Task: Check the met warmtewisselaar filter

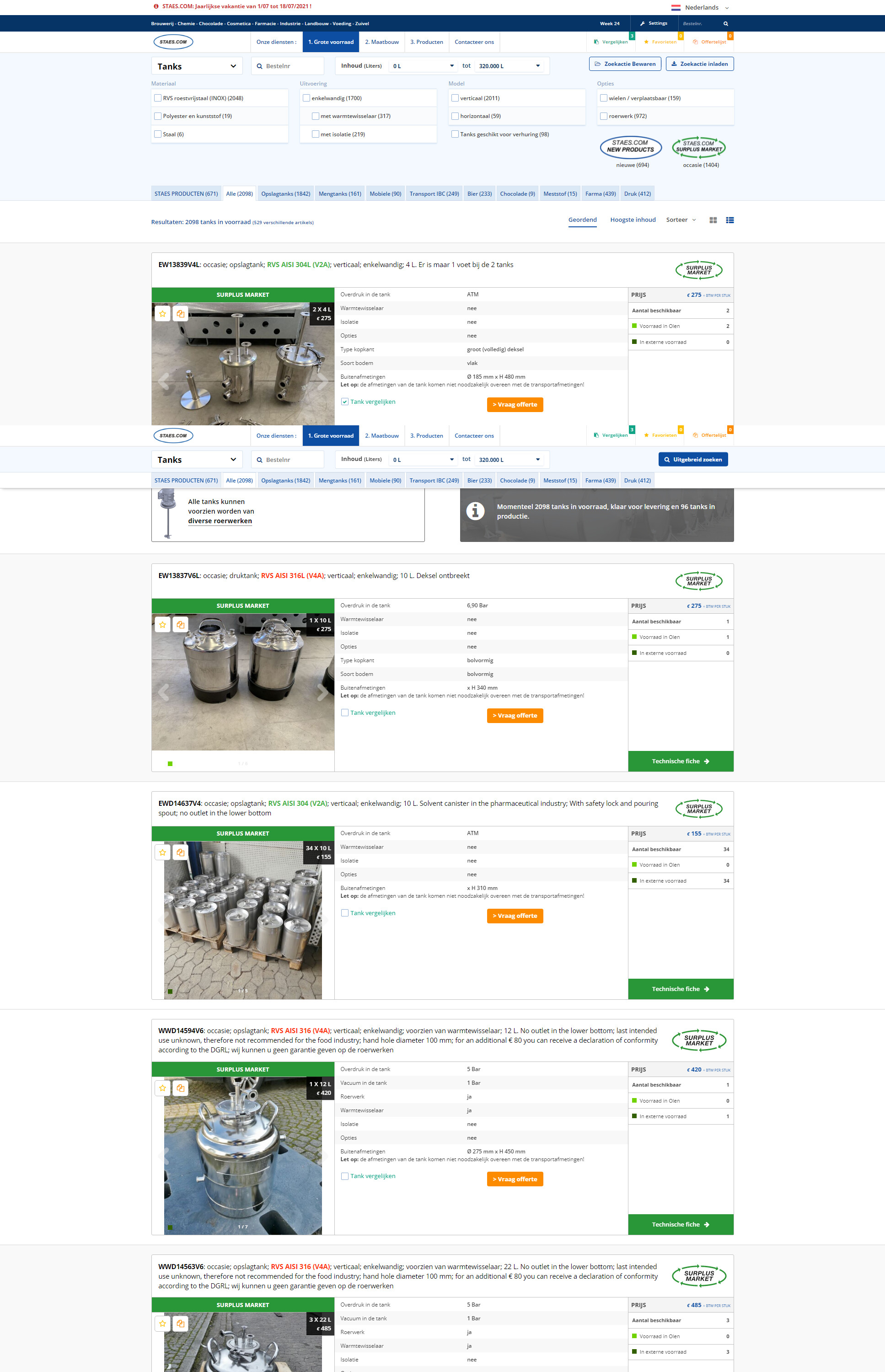Action: pyautogui.click(x=316, y=116)
